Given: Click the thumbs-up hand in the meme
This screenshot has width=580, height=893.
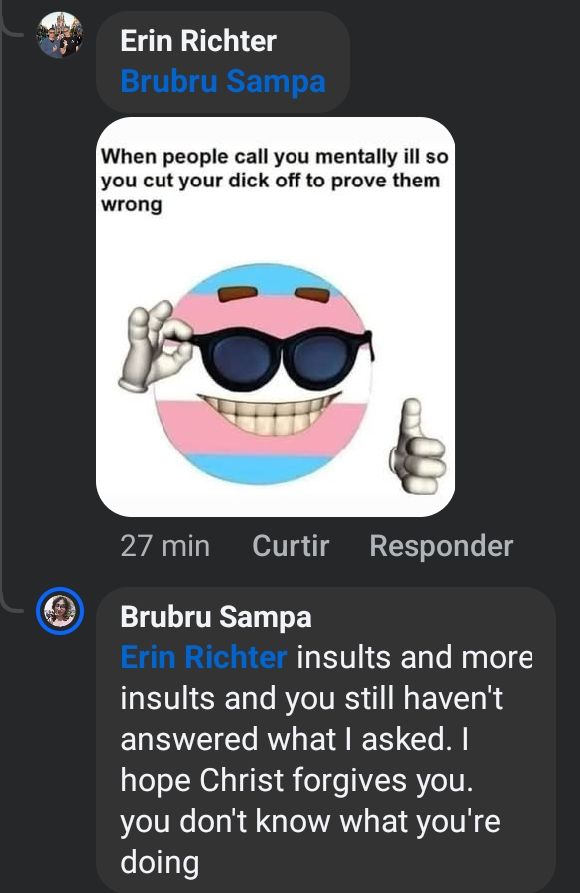Looking at the screenshot, I should tap(417, 446).
